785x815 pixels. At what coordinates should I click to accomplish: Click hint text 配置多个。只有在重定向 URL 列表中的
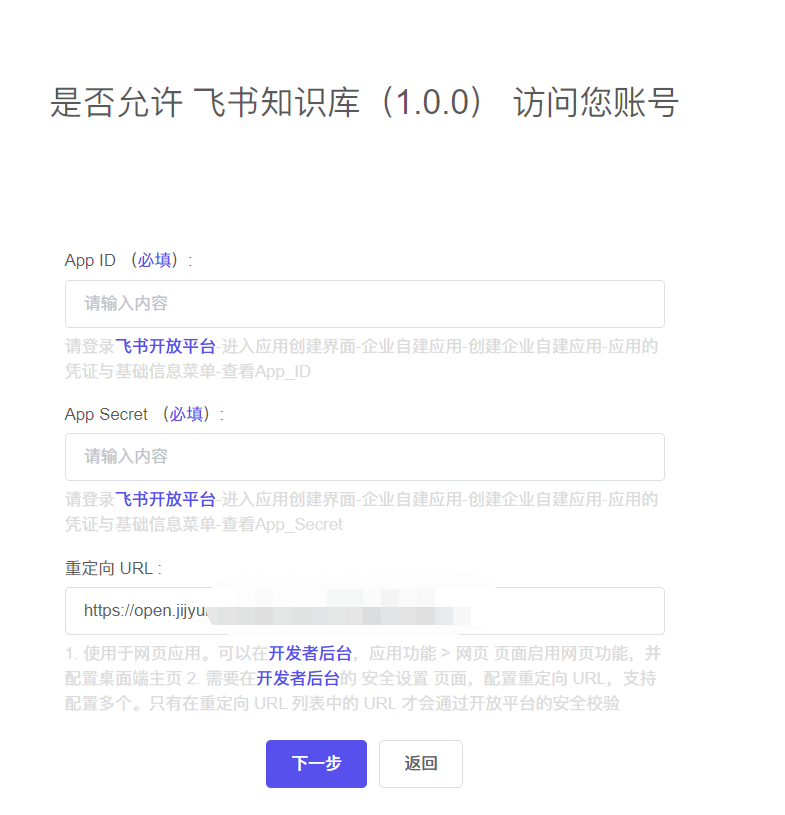[x=212, y=703]
